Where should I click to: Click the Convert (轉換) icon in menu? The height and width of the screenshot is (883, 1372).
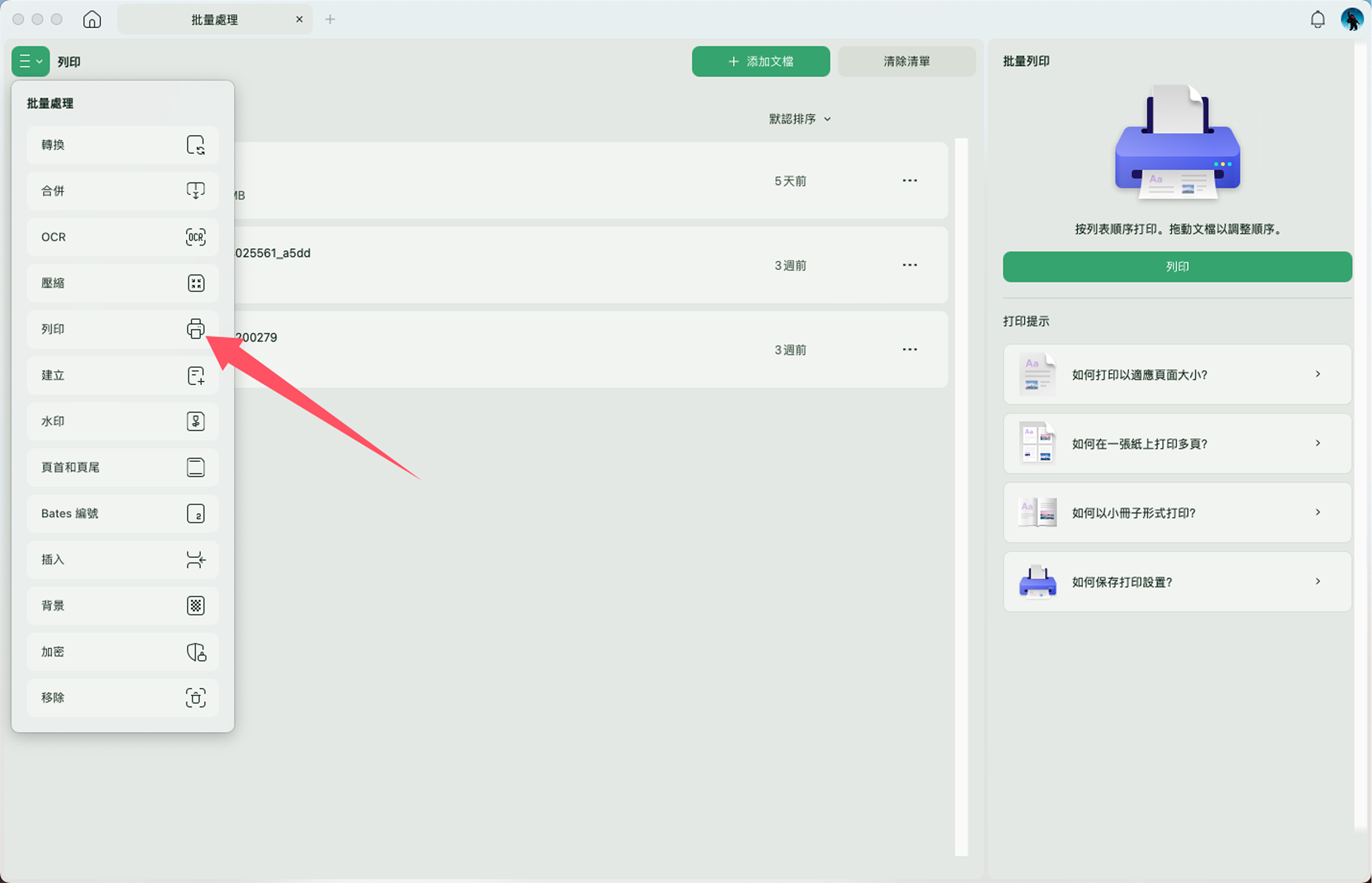coord(196,145)
